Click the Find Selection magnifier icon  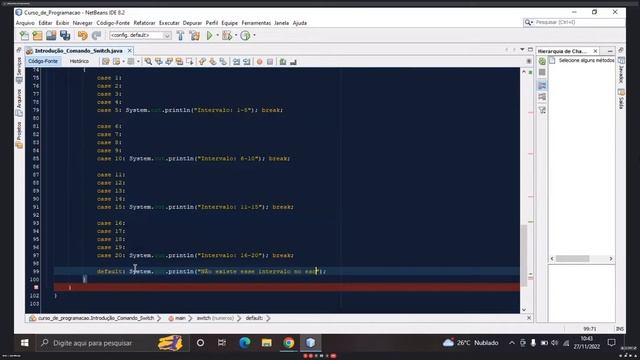click(148, 62)
